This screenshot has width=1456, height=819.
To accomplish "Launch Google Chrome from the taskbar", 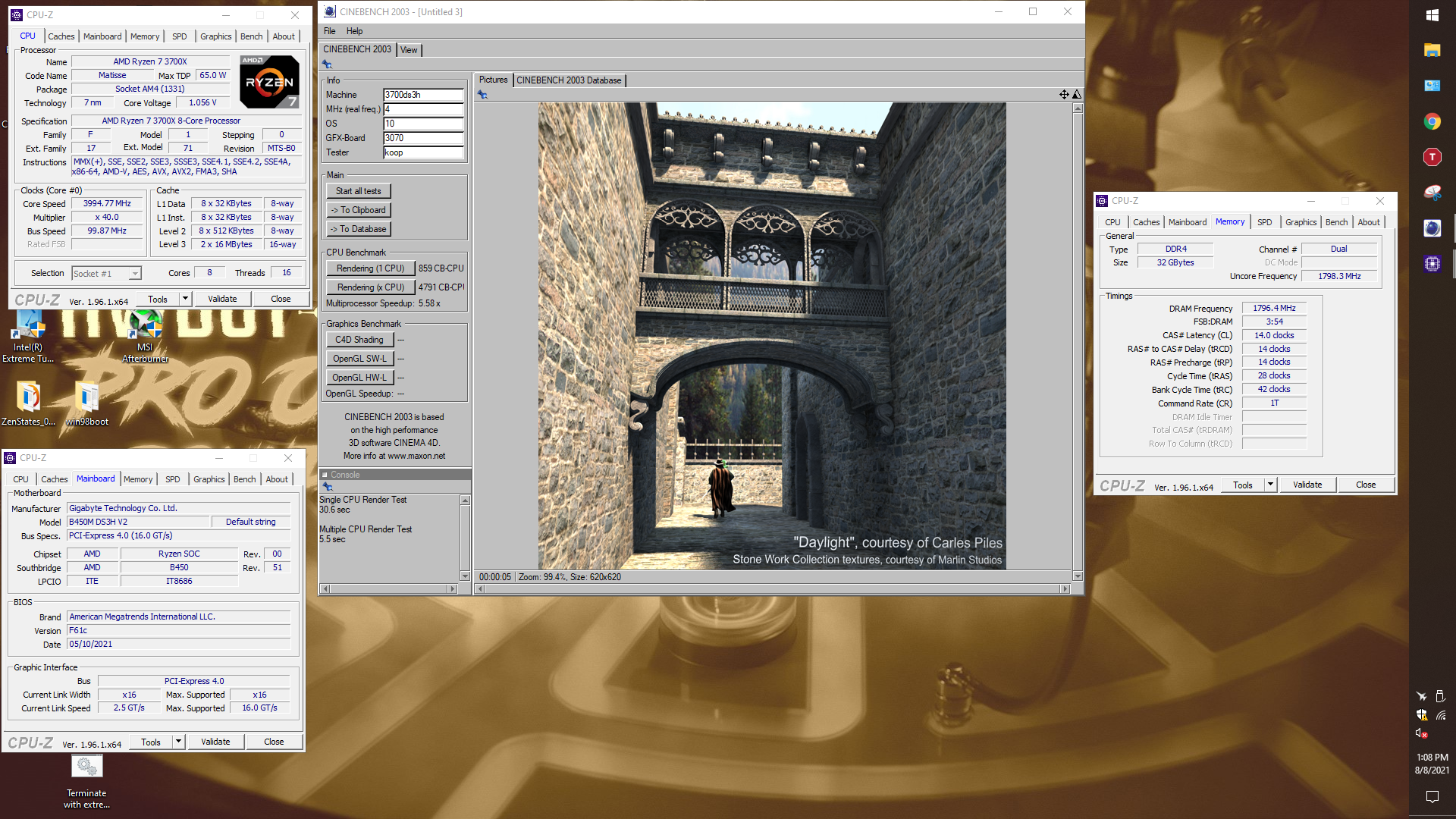I will (x=1432, y=121).
